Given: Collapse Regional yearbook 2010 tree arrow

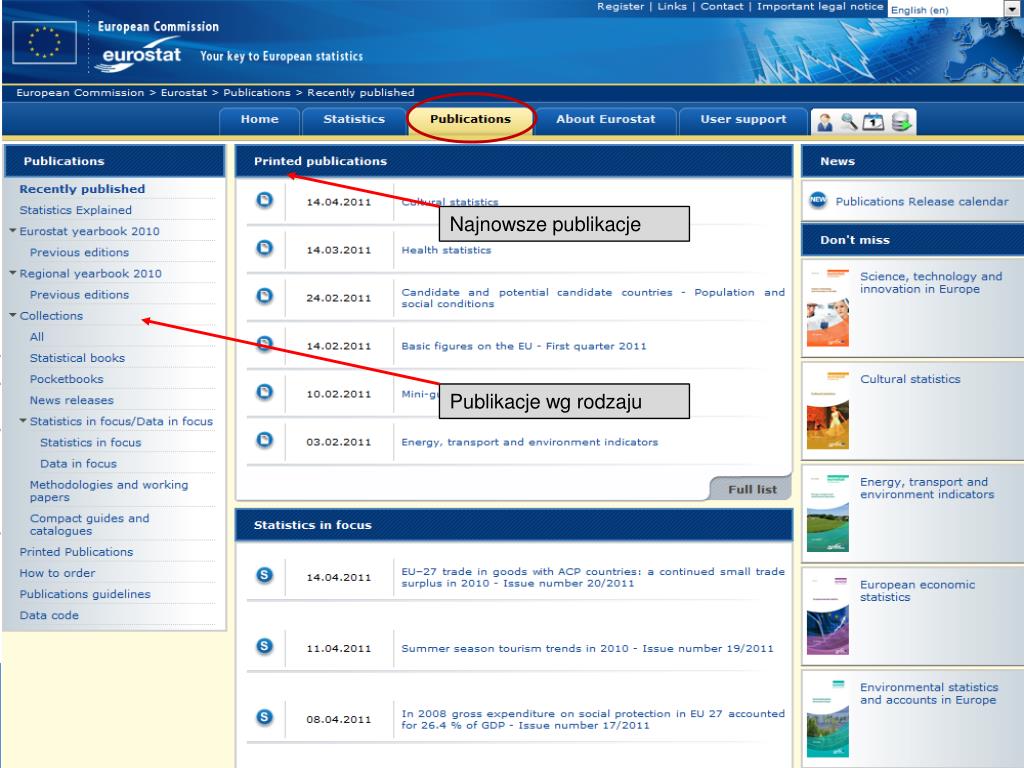Looking at the screenshot, I should tap(12, 273).
